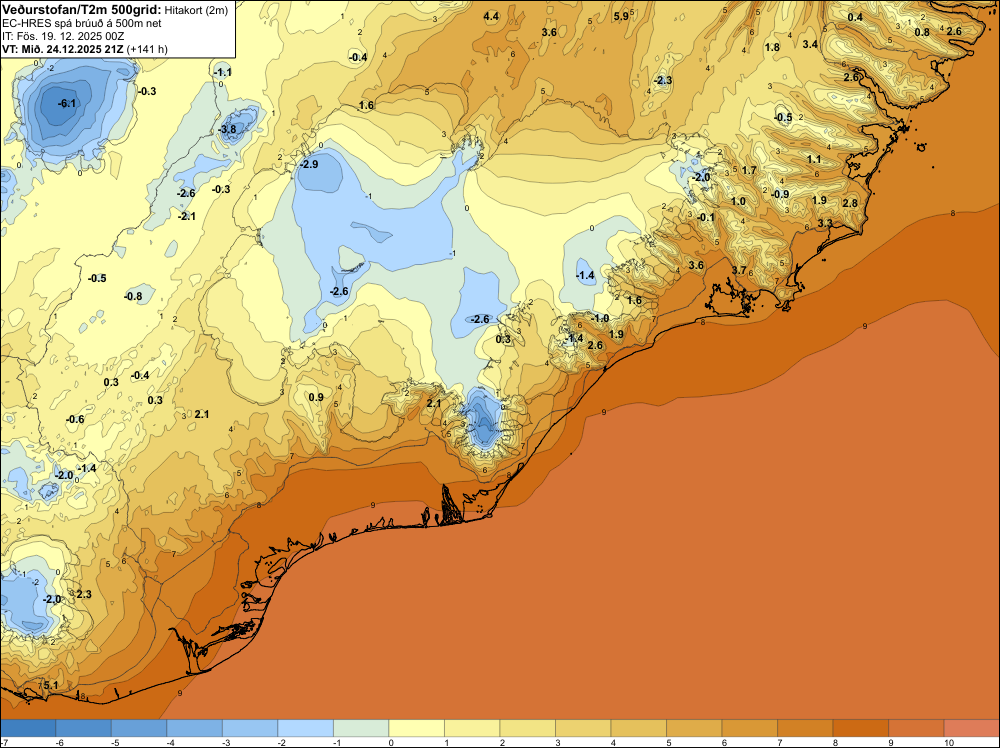Click the -2.9 temperature value

309,164
